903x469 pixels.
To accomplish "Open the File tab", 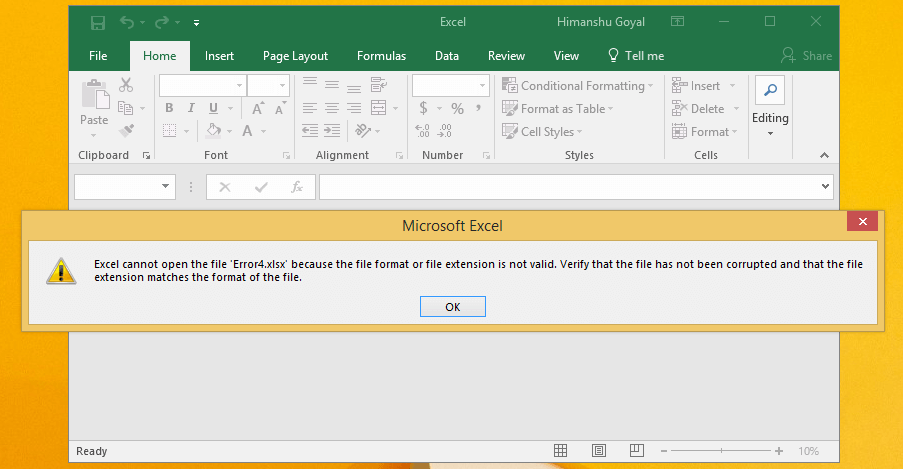I will pyautogui.click(x=98, y=56).
